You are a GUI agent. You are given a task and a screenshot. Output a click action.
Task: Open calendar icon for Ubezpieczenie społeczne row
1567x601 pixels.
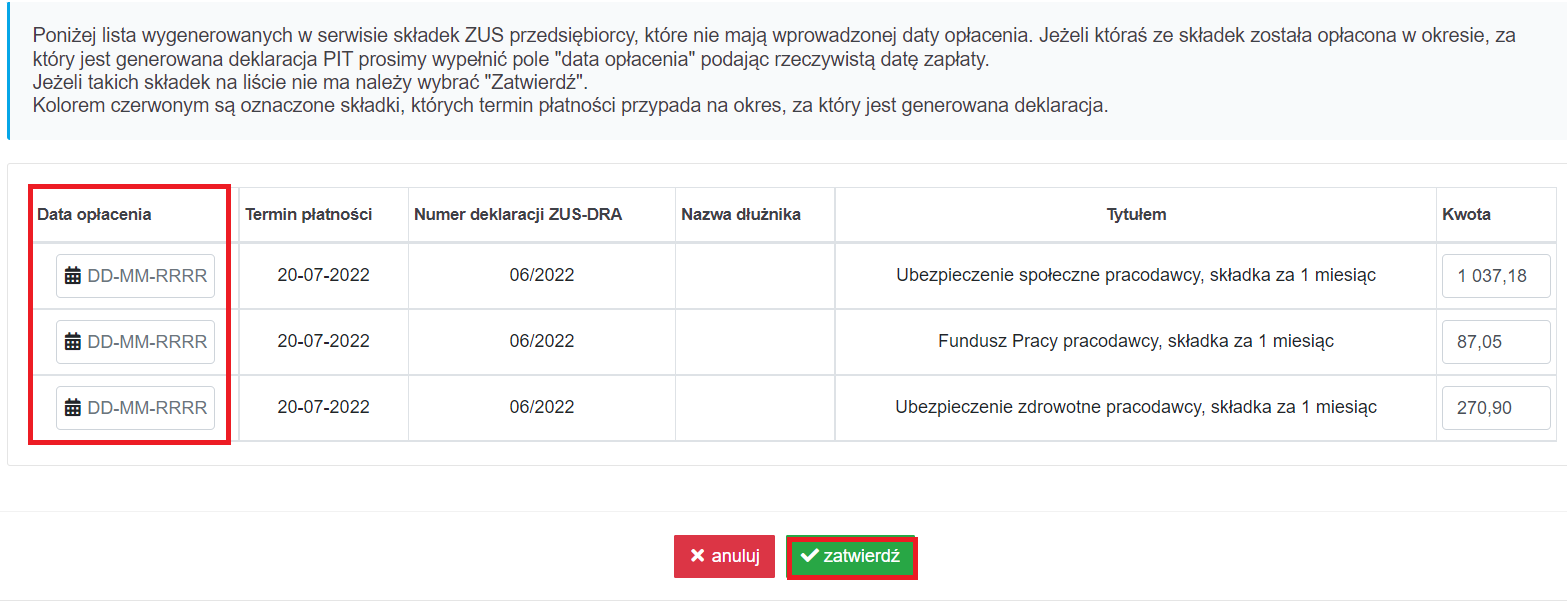point(72,276)
